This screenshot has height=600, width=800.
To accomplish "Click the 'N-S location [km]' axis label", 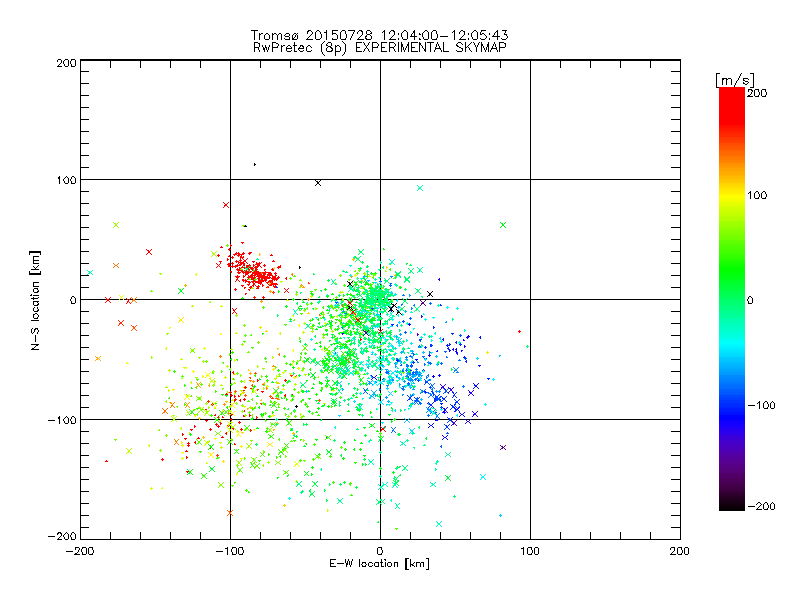I will [x=35, y=300].
